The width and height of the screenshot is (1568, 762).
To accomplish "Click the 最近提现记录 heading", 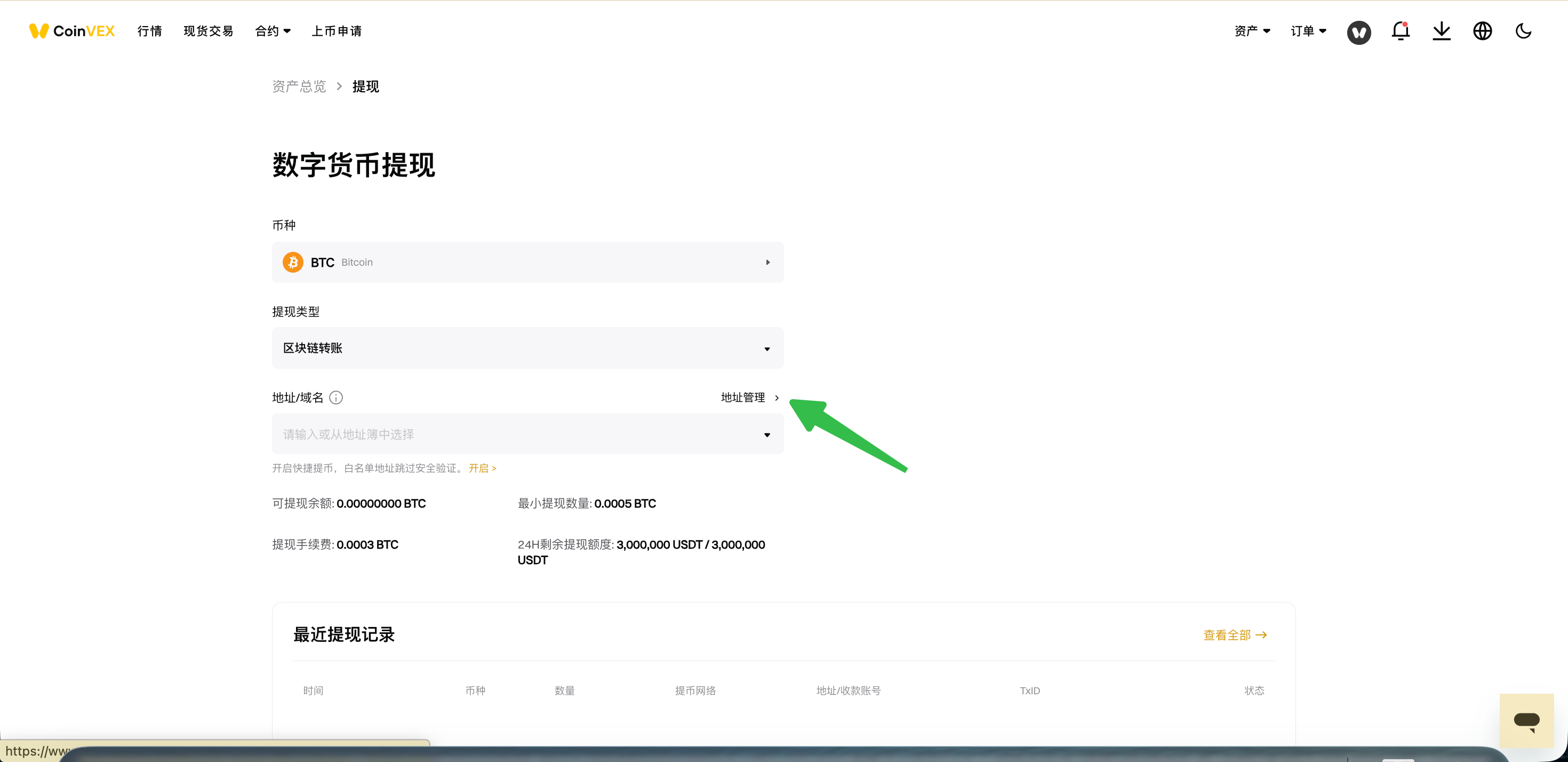I will (344, 634).
